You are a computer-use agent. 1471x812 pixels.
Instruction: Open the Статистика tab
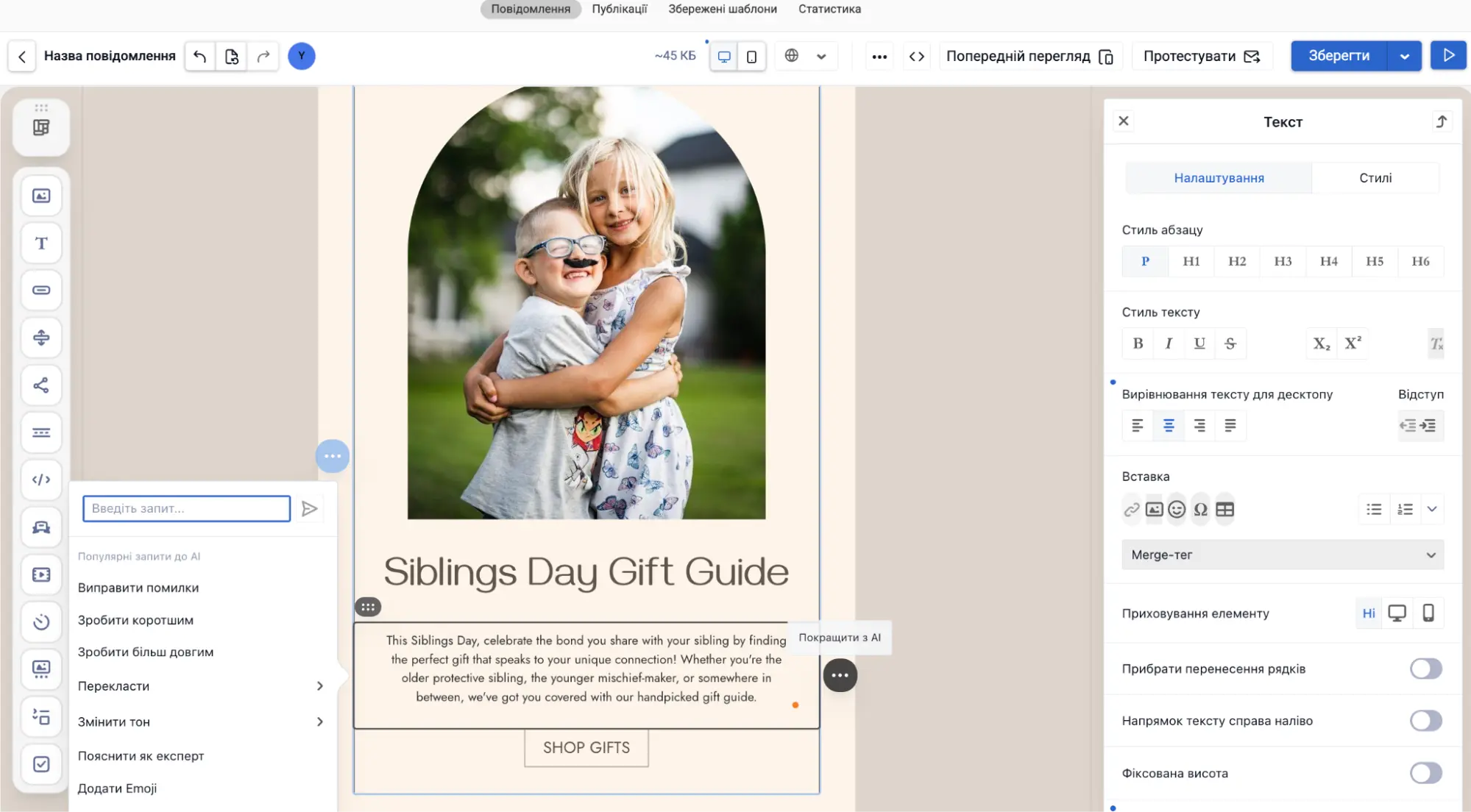(x=829, y=9)
